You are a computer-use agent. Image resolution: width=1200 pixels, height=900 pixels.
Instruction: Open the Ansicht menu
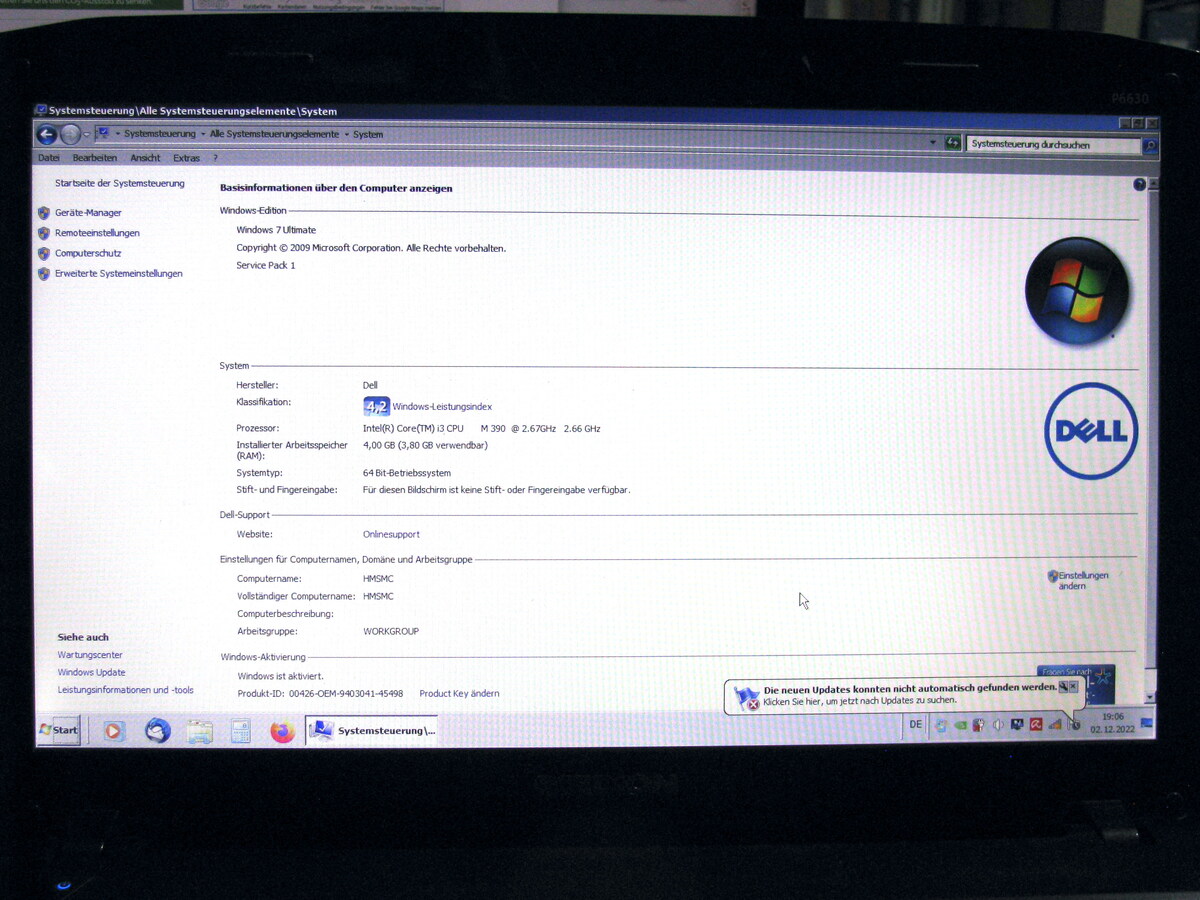coord(145,158)
